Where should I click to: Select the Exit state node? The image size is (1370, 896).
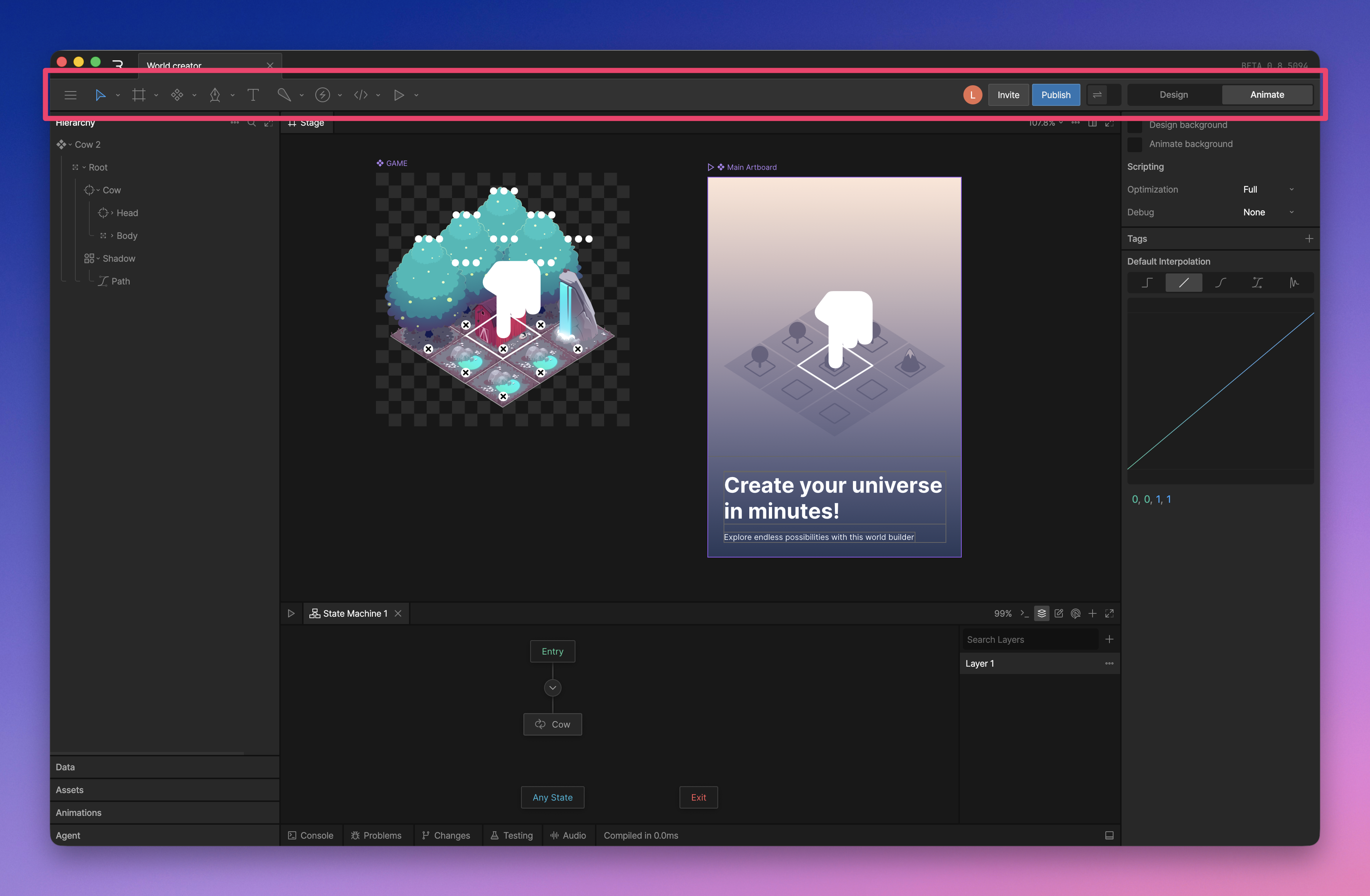699,798
